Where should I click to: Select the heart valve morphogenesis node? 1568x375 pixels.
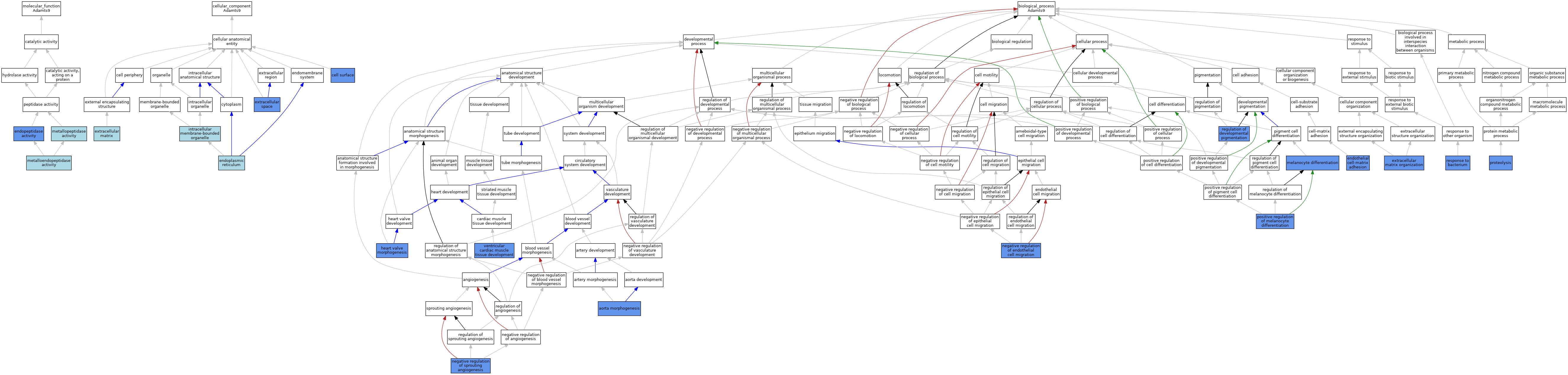(392, 250)
